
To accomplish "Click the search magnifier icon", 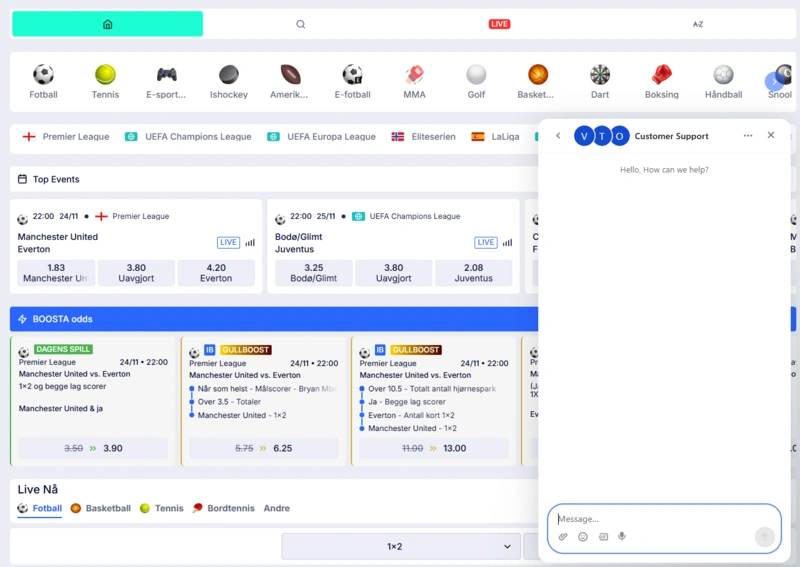I will click(301, 24).
